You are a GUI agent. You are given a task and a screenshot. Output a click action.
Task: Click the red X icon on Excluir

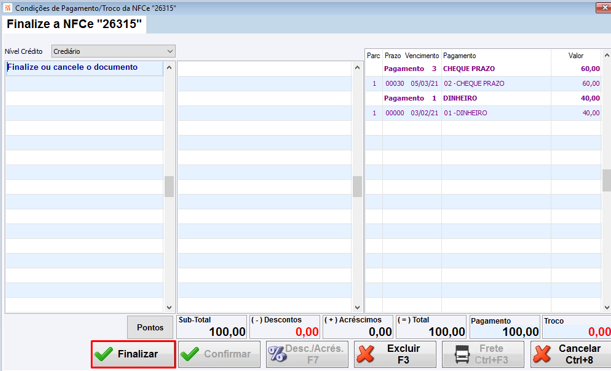click(365, 354)
